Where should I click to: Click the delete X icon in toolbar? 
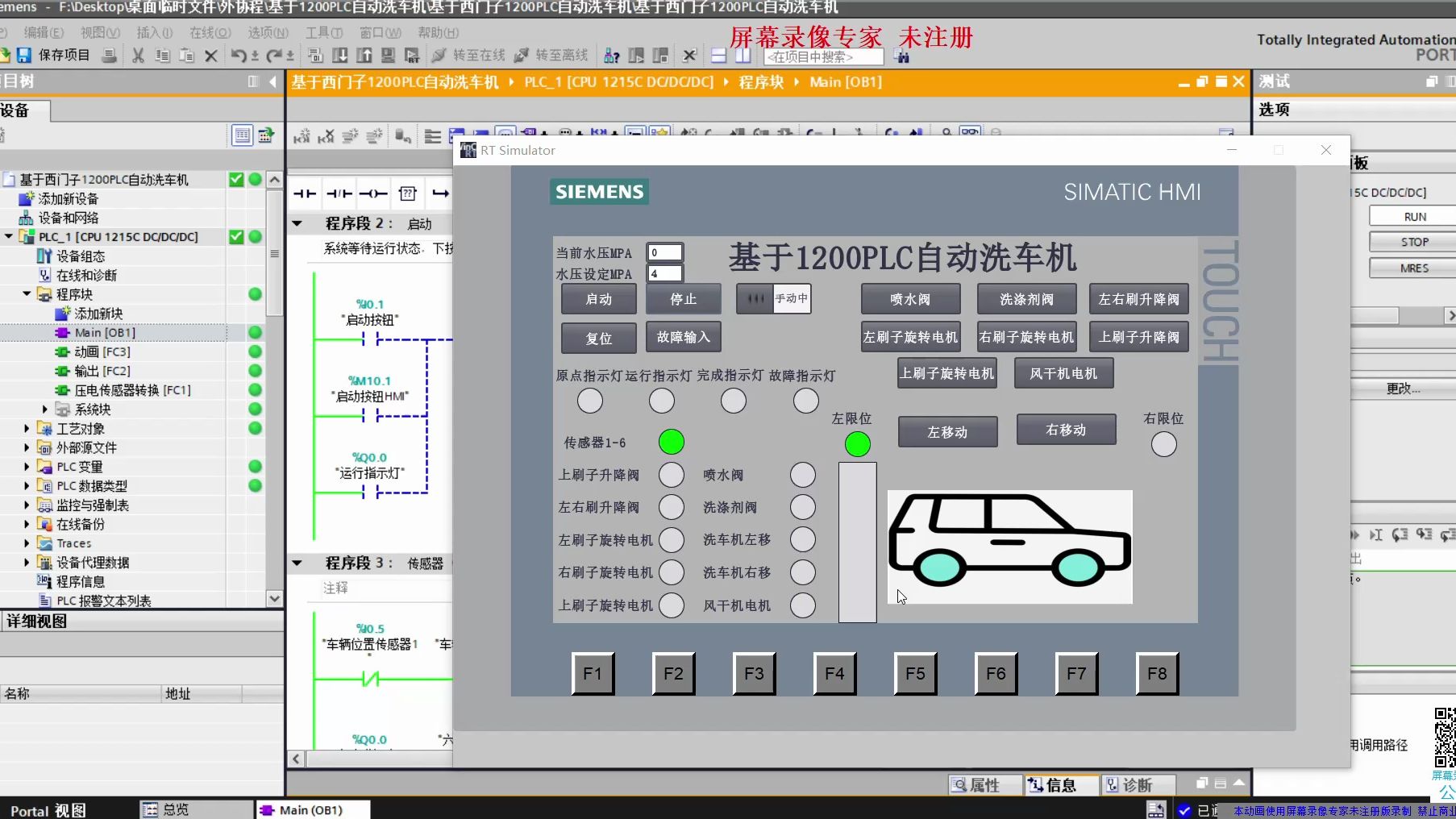[x=211, y=56]
